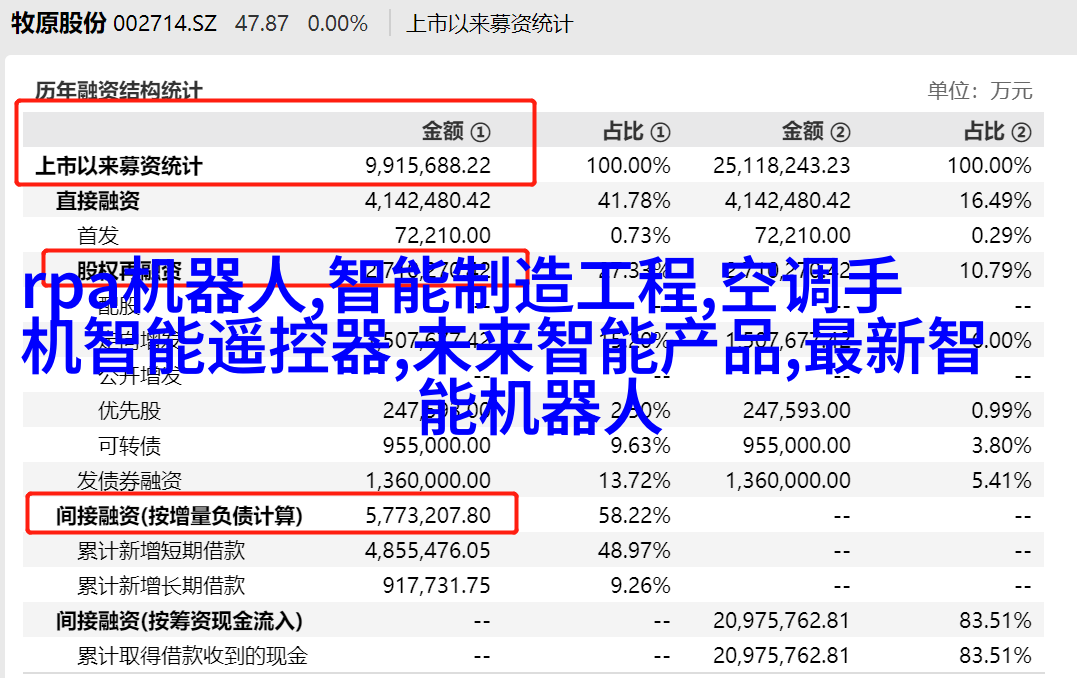Click the amount 5,773,207.80

428,516
